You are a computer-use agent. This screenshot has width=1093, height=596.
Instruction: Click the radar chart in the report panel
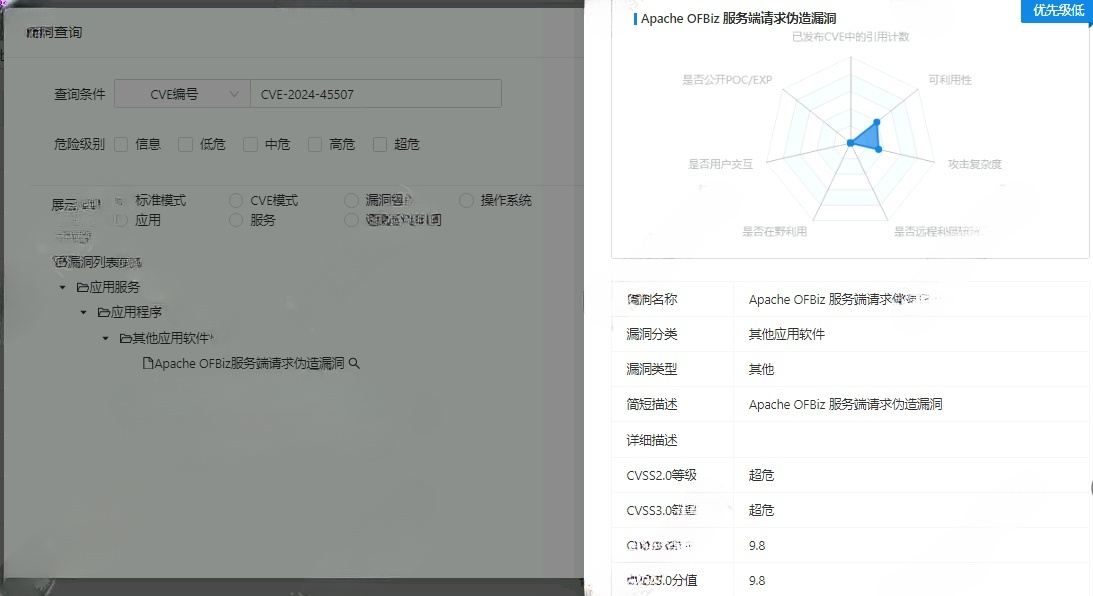(850, 140)
